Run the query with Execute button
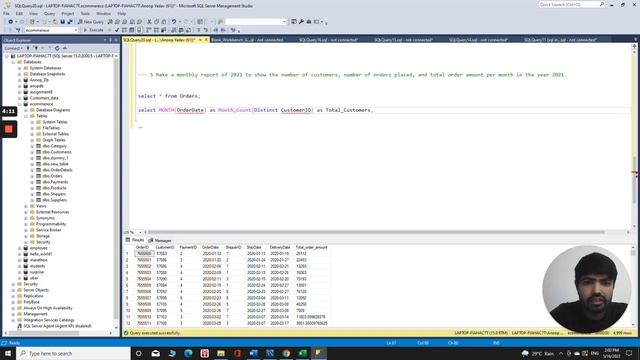Screen dimensions: 640x360 point(93,30)
